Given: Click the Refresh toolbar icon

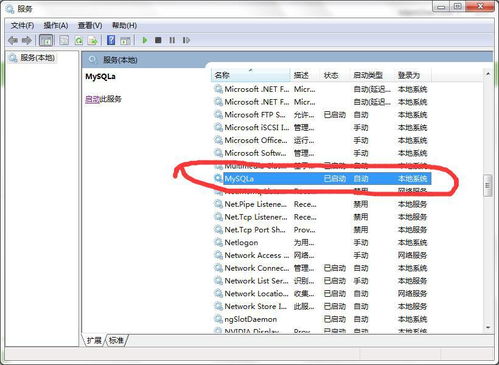Looking at the screenshot, I should point(79,40).
